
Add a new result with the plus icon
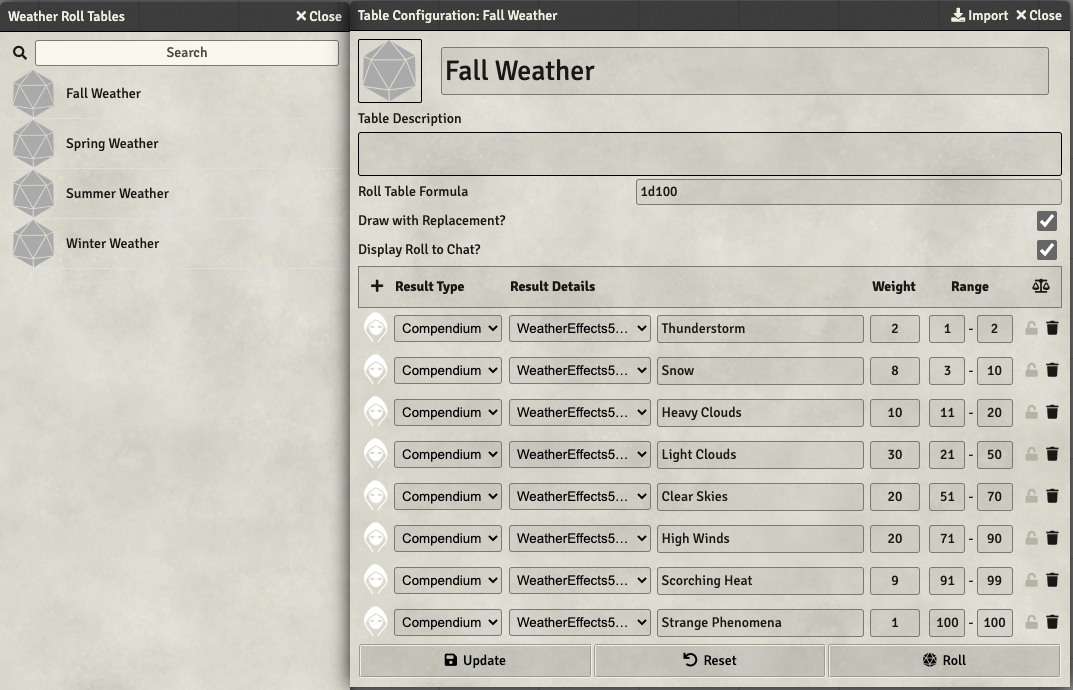coord(377,286)
